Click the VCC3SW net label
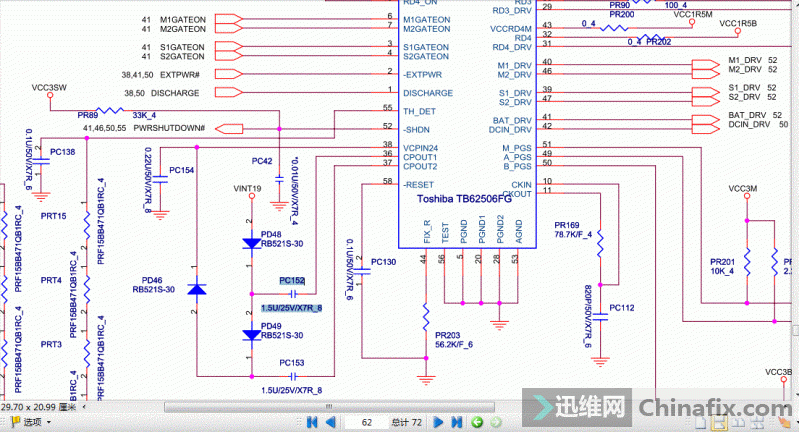Viewport: 799px width, 432px height. pyautogui.click(x=49, y=88)
